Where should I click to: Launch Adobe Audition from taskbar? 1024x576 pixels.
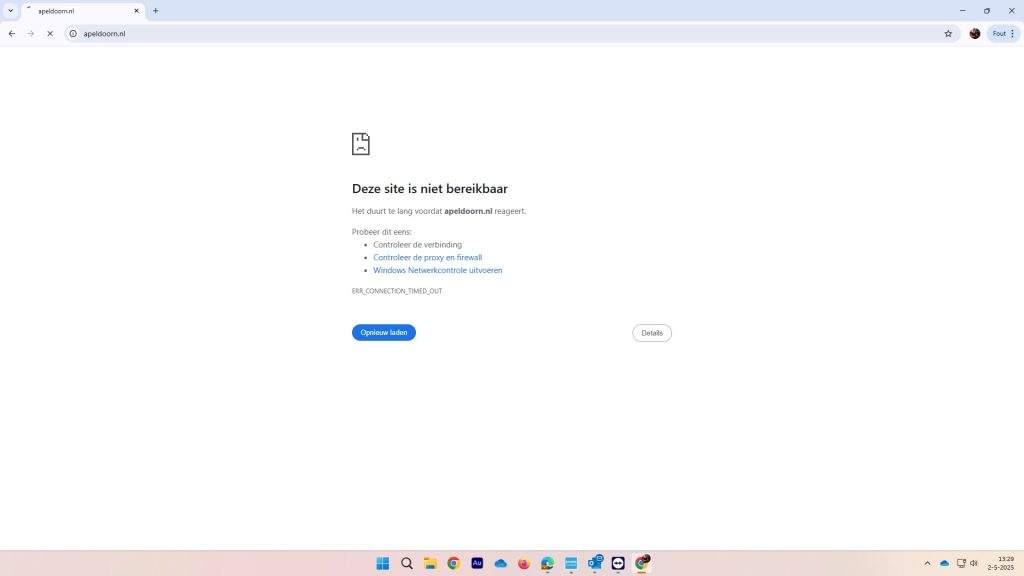477,563
